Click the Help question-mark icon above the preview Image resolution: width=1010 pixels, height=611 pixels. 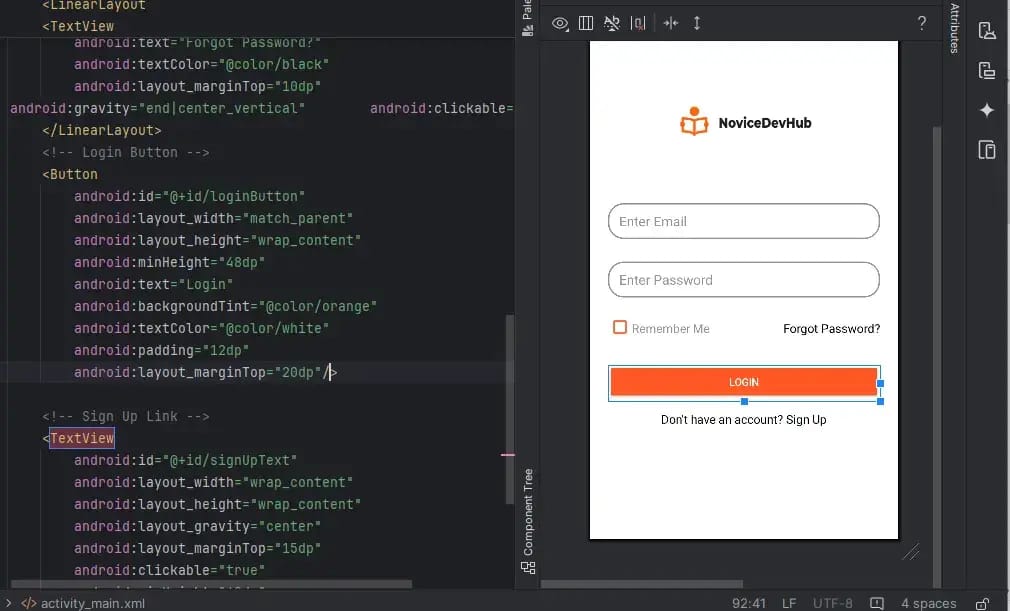[921, 23]
